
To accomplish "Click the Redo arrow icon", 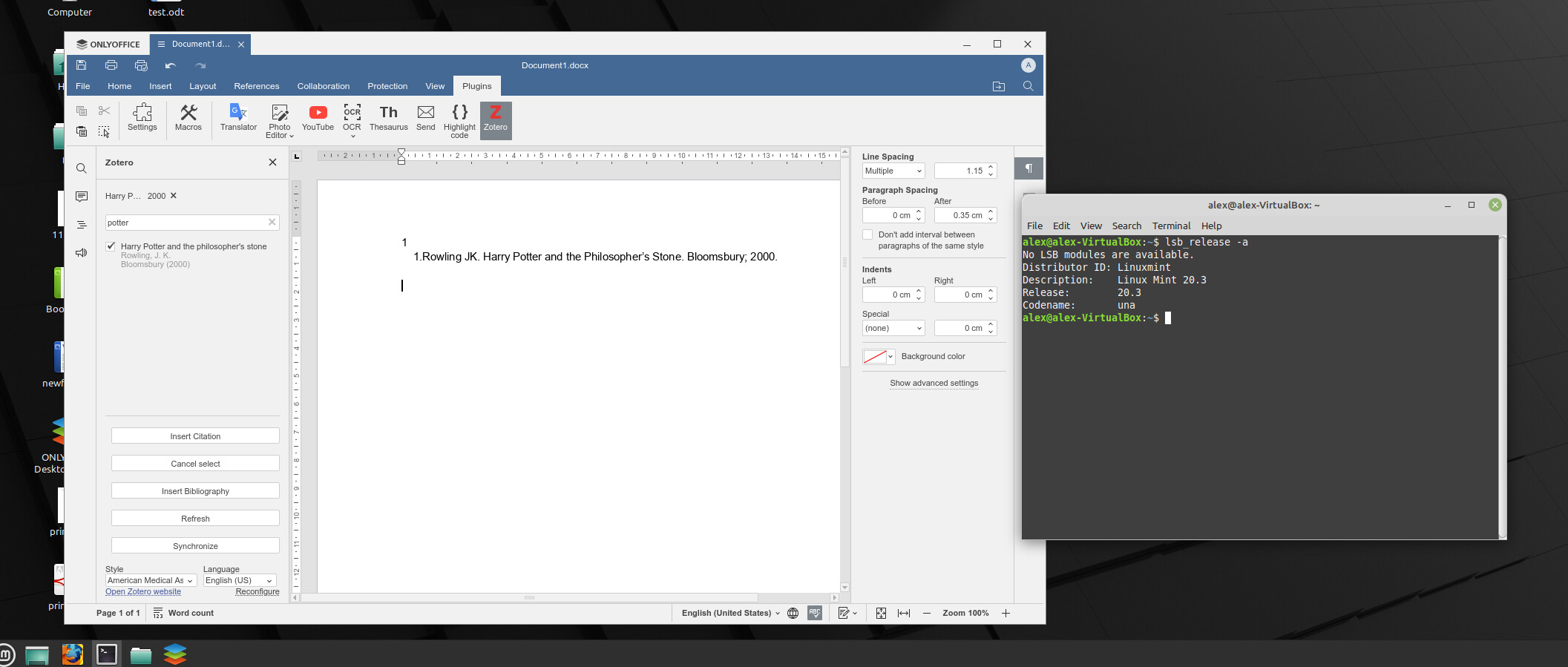I will (x=200, y=65).
